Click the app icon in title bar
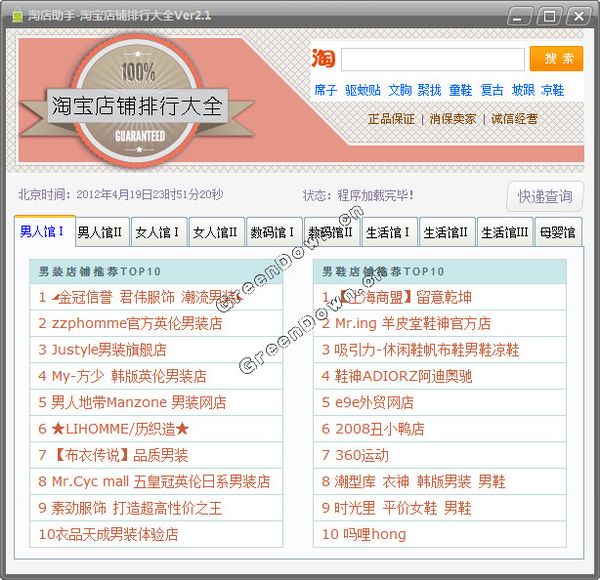The image size is (600, 580). pyautogui.click(x=17, y=16)
